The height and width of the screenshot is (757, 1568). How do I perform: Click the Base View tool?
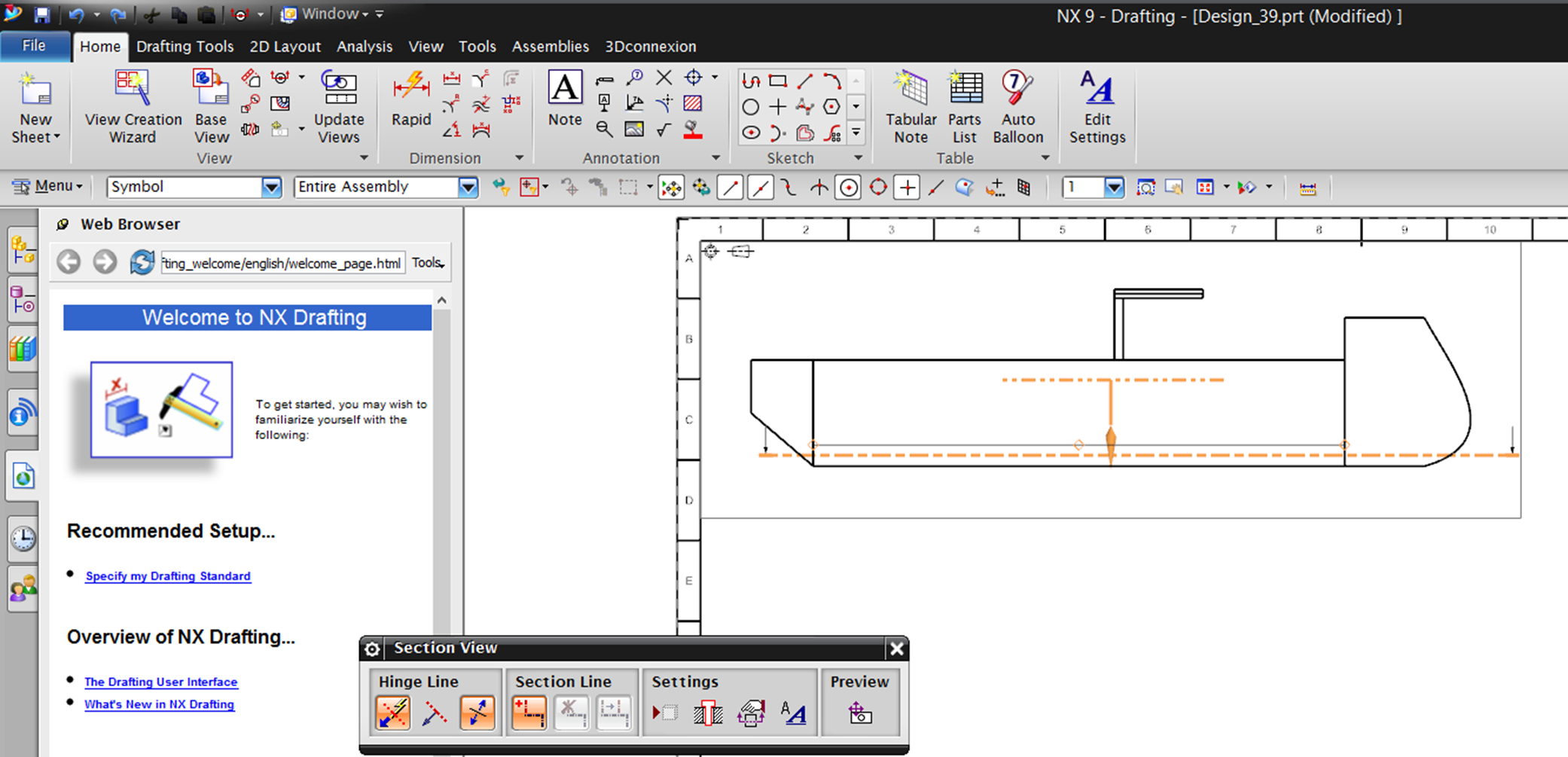[211, 107]
